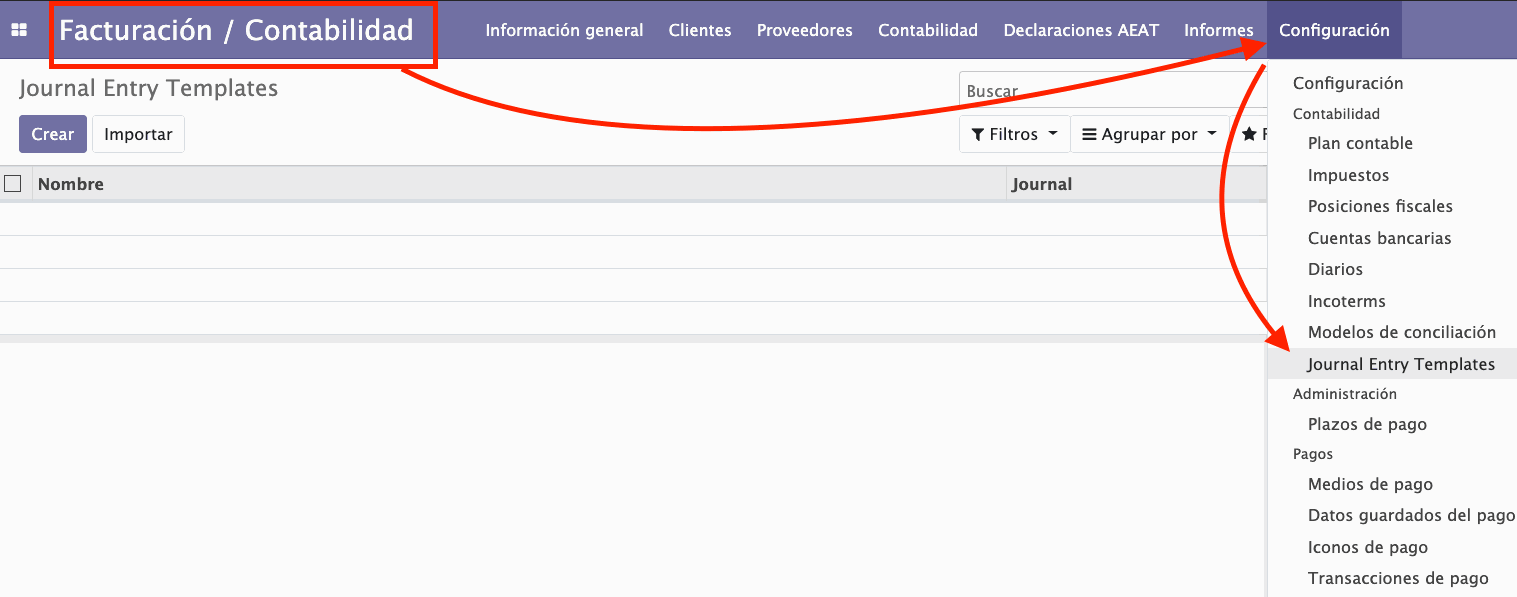Open Plan contable menu entry
Viewport: 1517px width, 597px height.
click(x=1360, y=143)
